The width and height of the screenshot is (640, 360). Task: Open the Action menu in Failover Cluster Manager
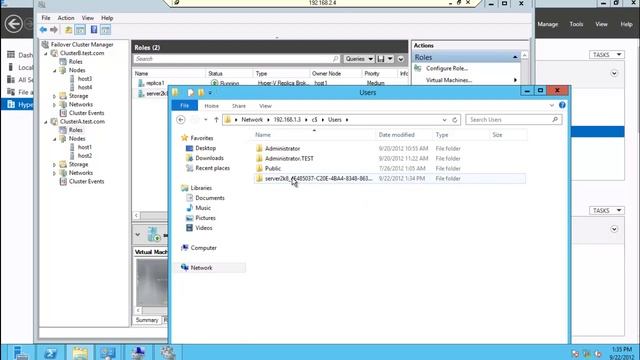[66, 18]
